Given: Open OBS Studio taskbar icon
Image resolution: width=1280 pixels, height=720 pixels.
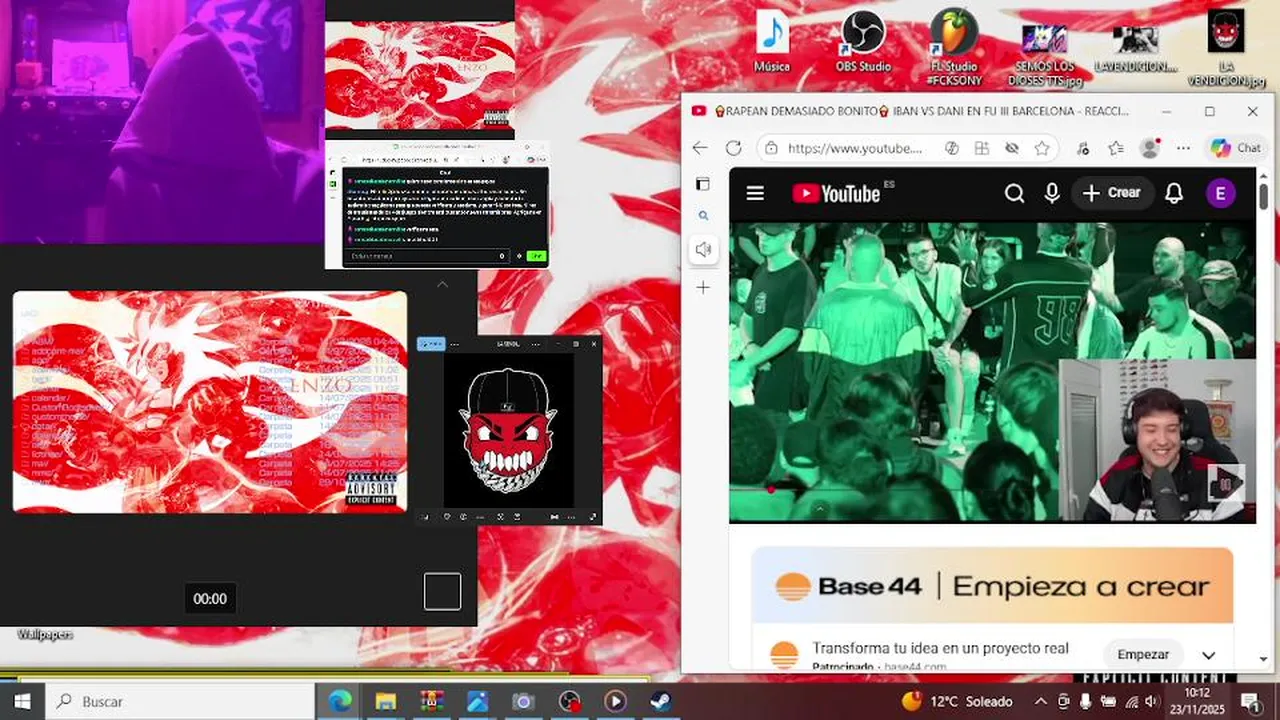Looking at the screenshot, I should point(569,701).
